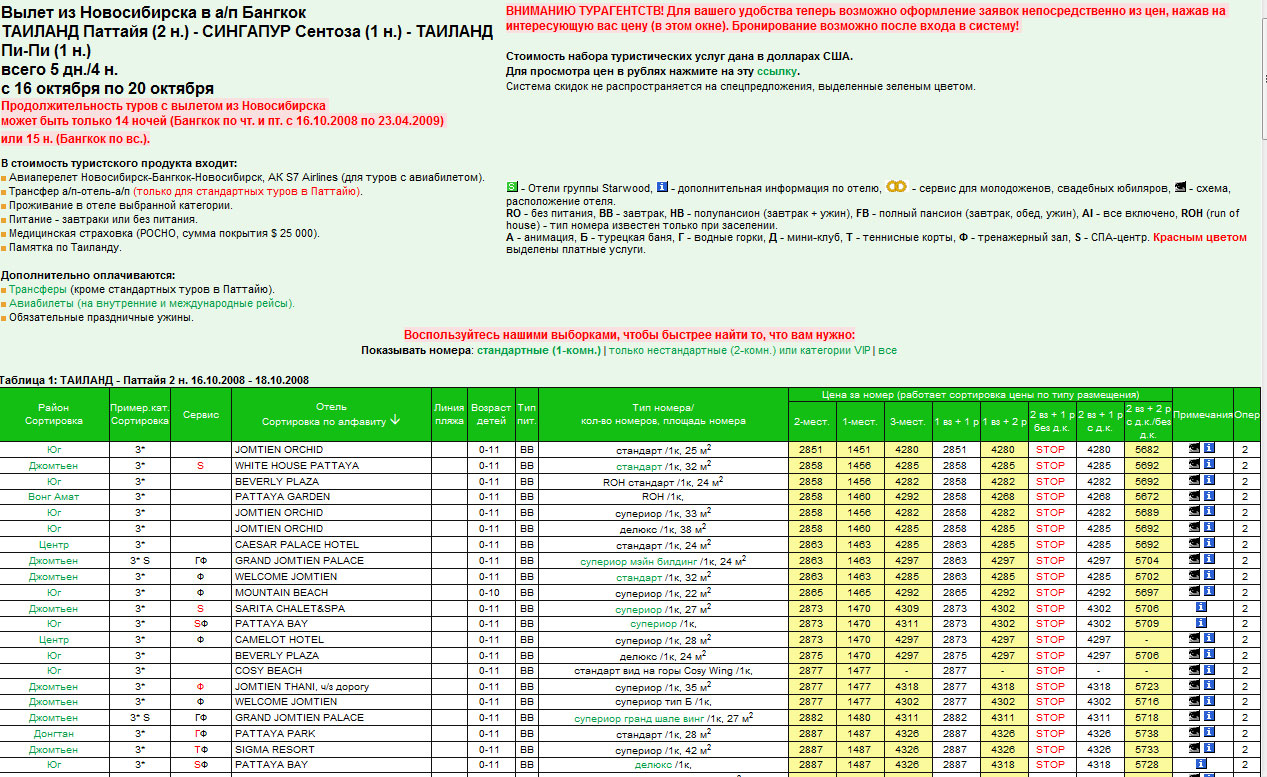Click district link Вонг Амат
This screenshot has height=777, width=1267.
(x=54, y=497)
